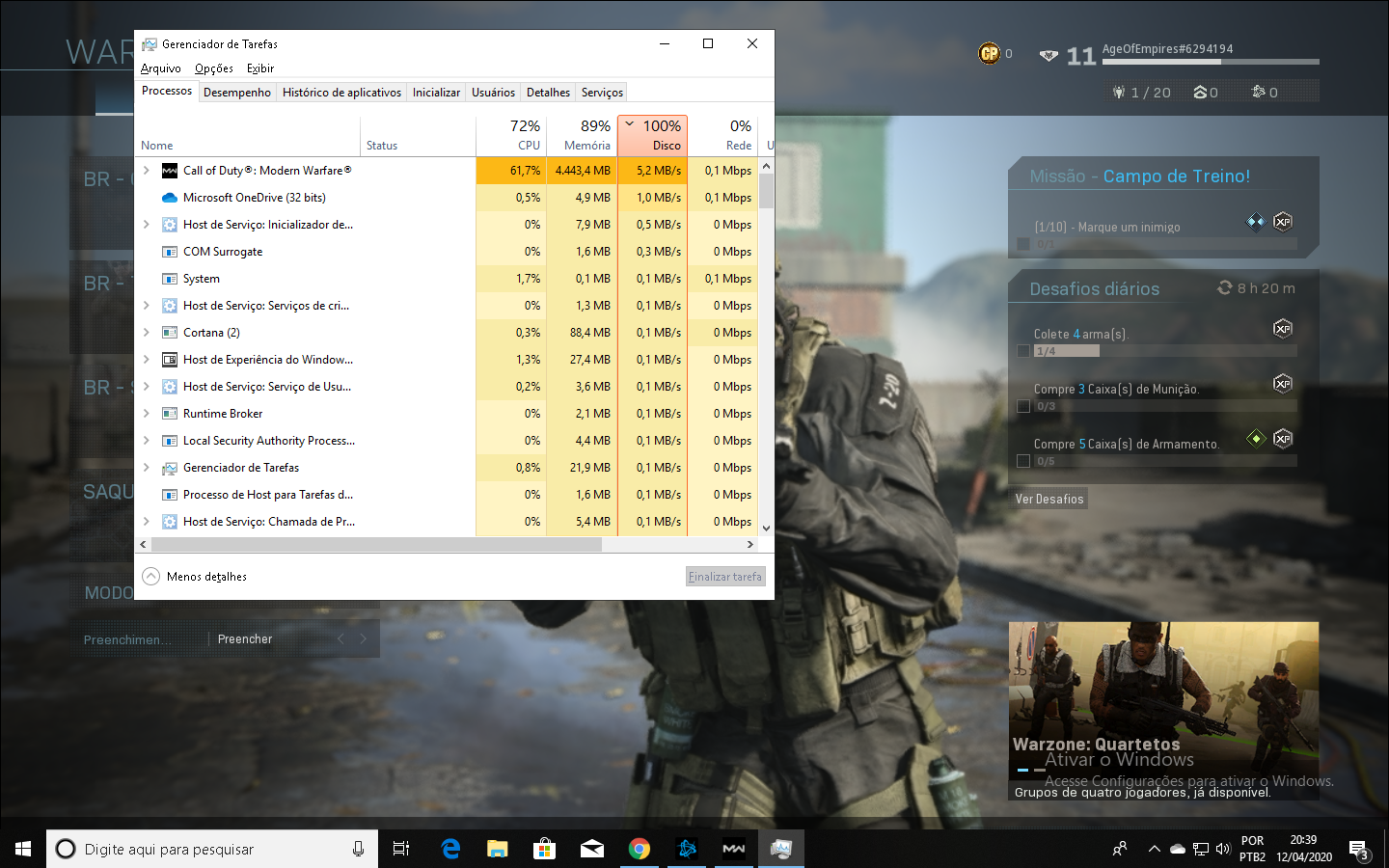This screenshot has width=1389, height=868.
Task: Switch to the Usuários tab
Action: 493,93
